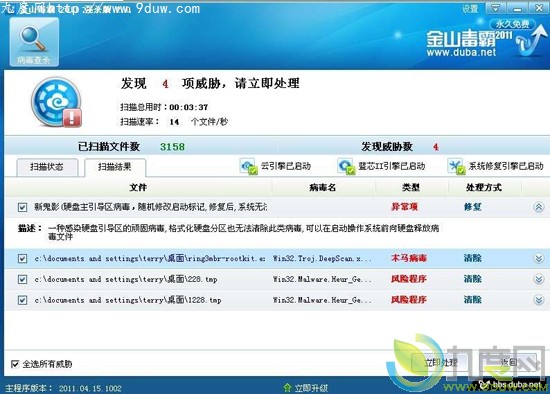Select 风险程序 type in 1228.tmp row
This screenshot has height=394, width=550.
409,300
